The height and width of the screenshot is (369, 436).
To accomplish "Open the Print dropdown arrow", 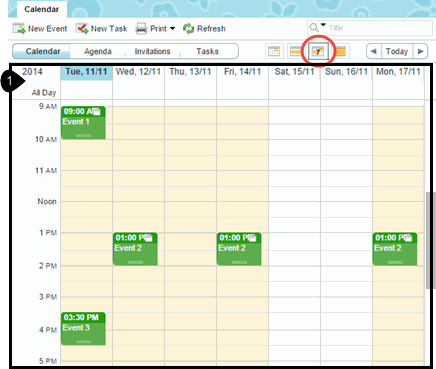I will (172, 29).
